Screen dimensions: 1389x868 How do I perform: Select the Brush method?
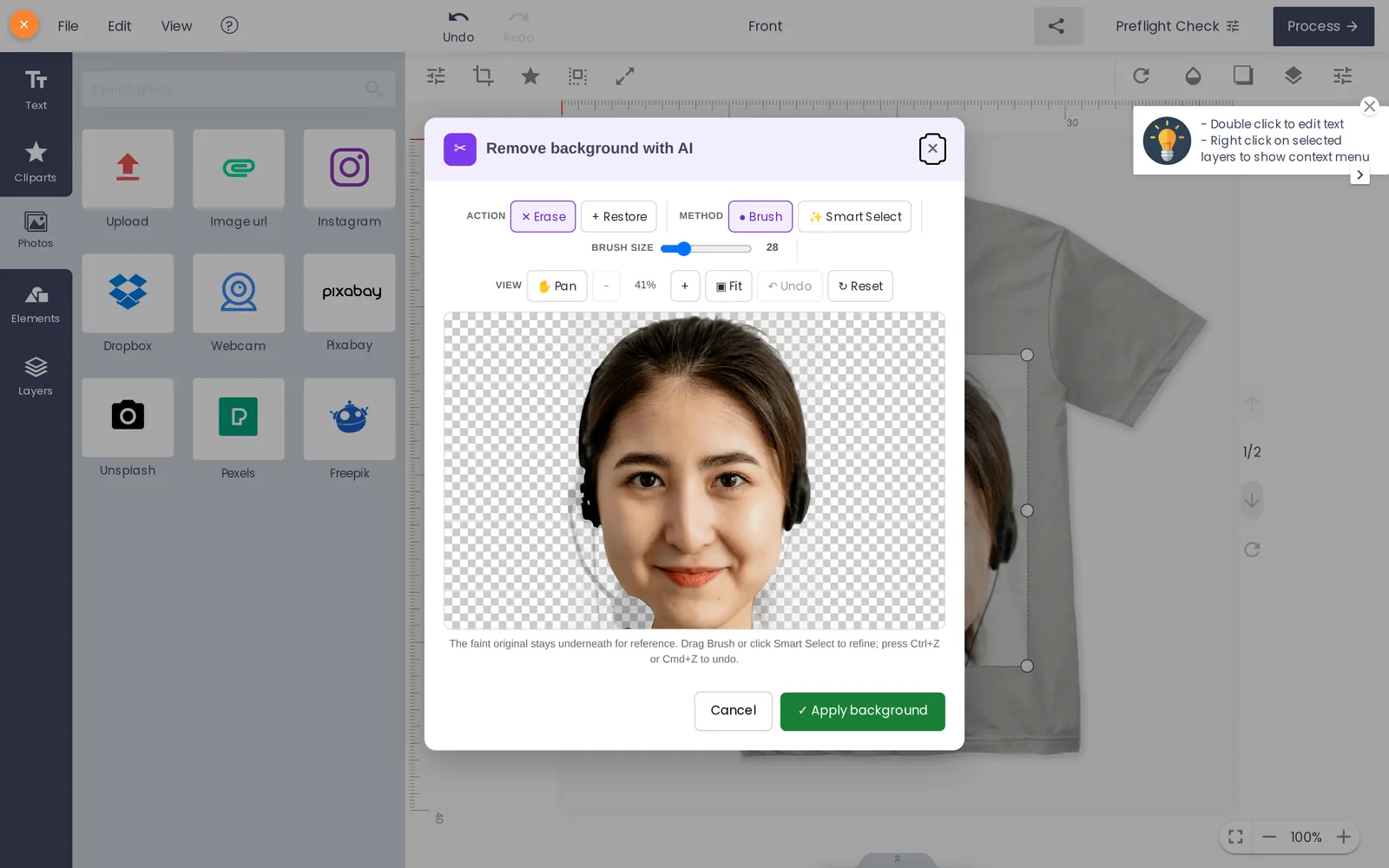pos(760,216)
